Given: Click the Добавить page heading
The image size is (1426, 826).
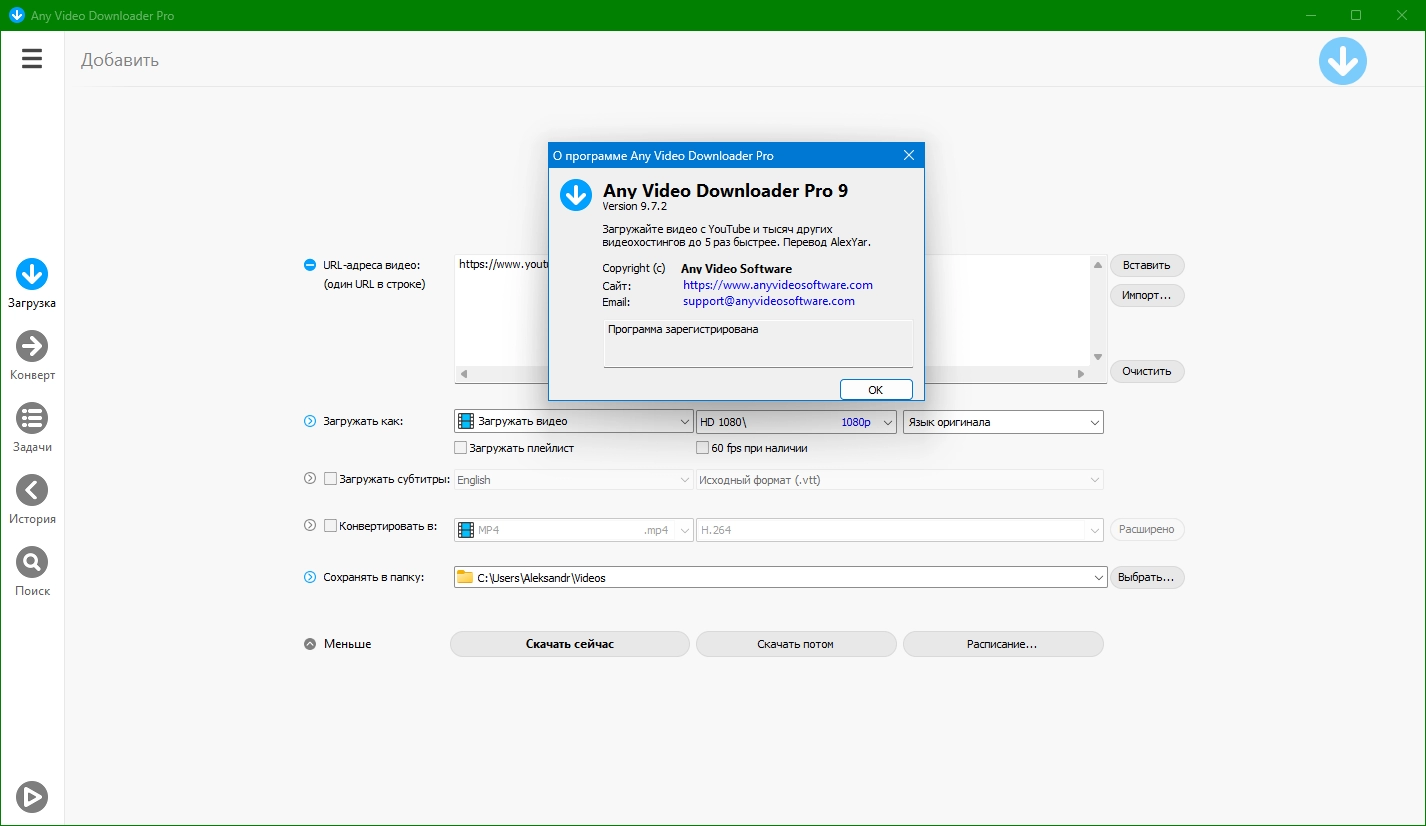Looking at the screenshot, I should pos(120,60).
